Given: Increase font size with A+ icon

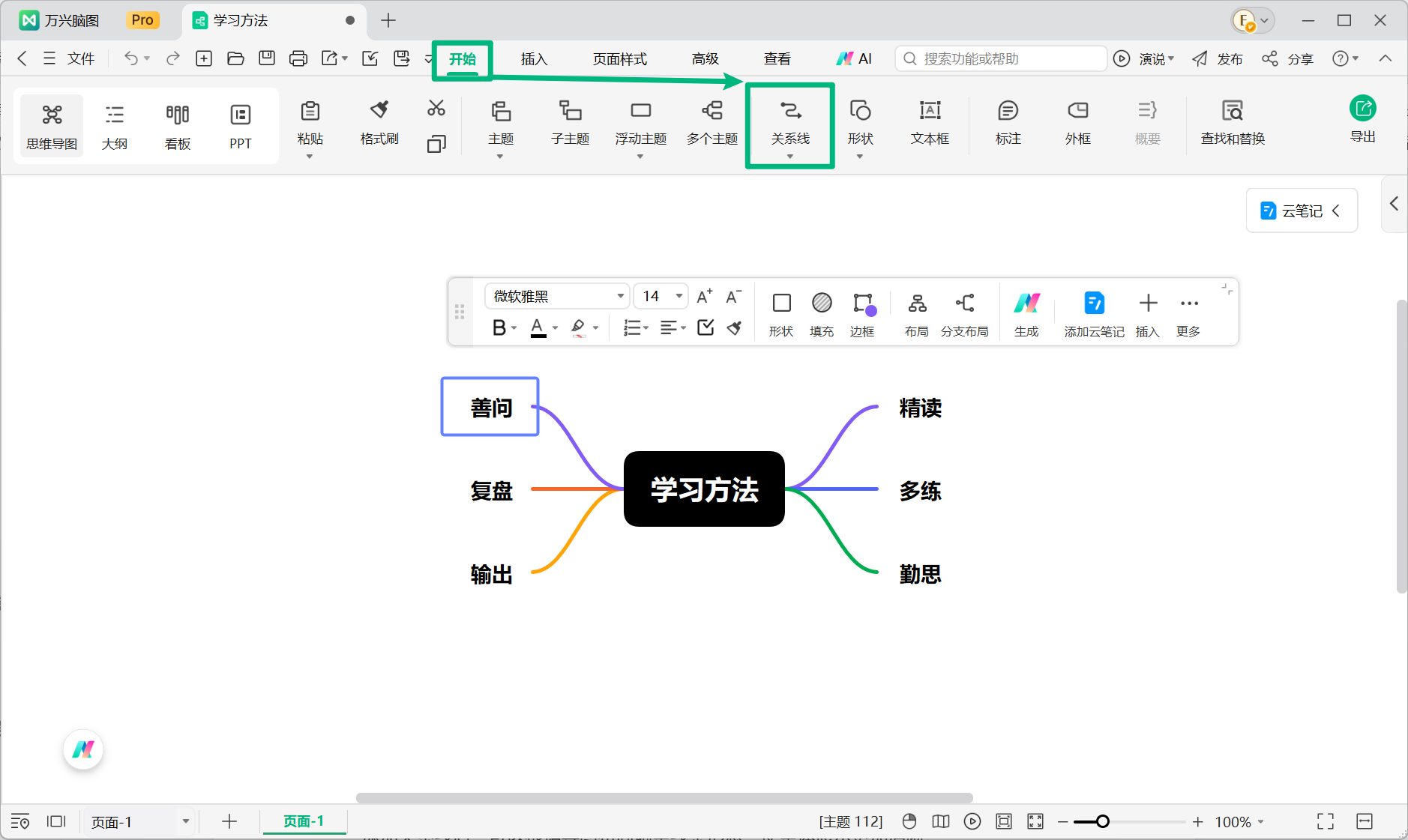Looking at the screenshot, I should point(704,296).
